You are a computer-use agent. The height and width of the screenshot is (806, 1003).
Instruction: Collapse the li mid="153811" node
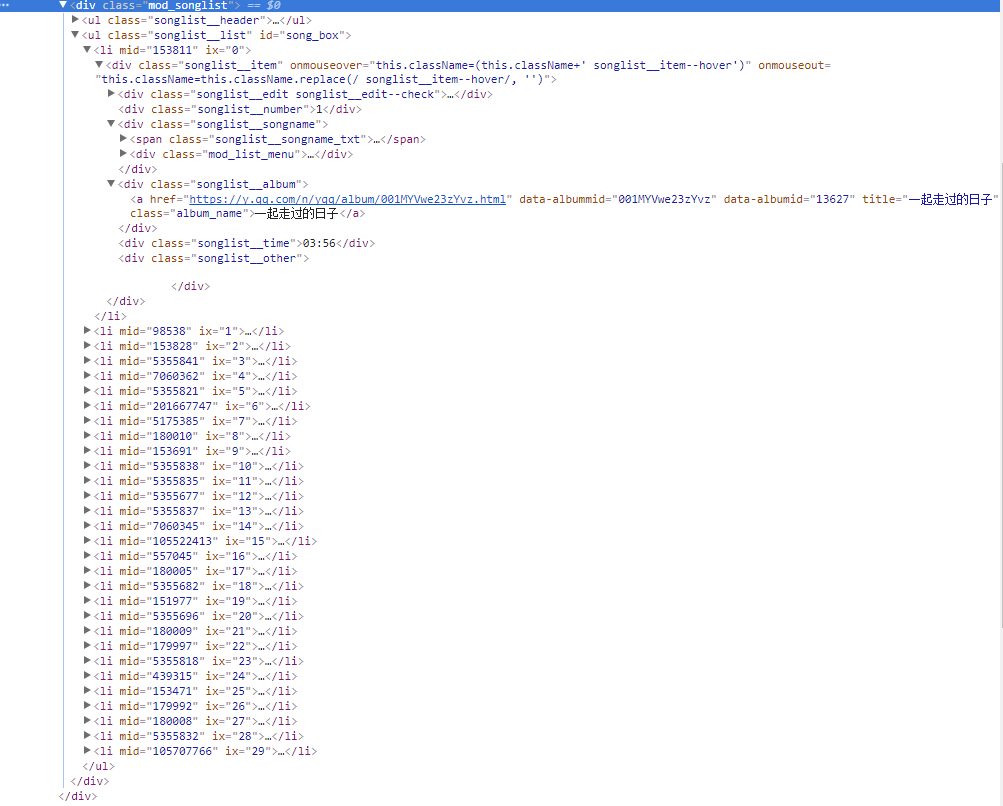[87, 50]
